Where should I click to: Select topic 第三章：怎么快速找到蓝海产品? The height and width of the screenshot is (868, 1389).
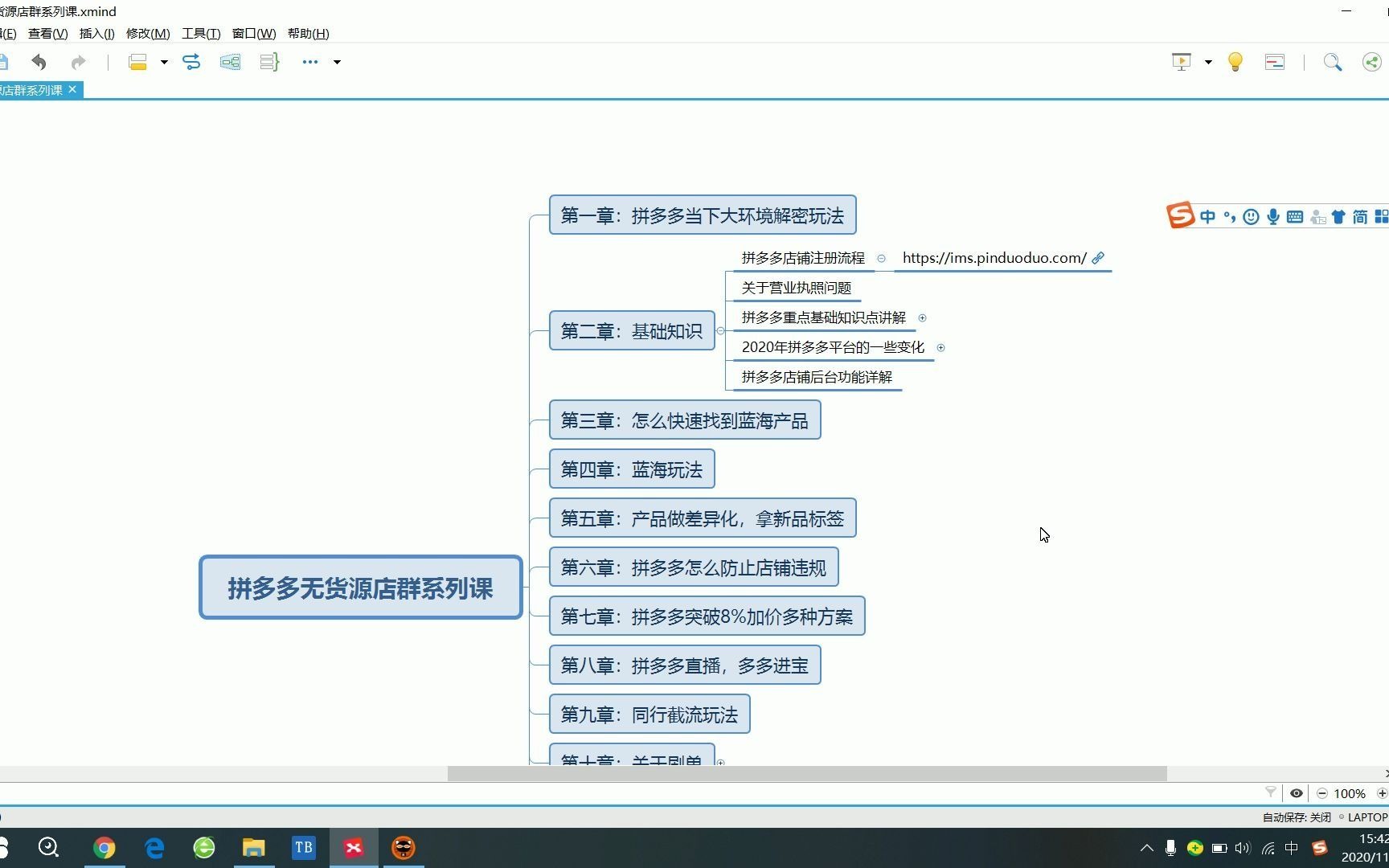point(685,420)
